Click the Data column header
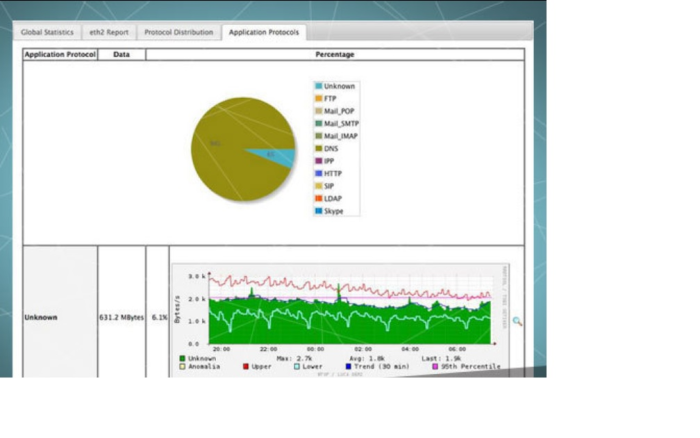Viewport: 700px width, 438px height. pyautogui.click(x=121, y=54)
